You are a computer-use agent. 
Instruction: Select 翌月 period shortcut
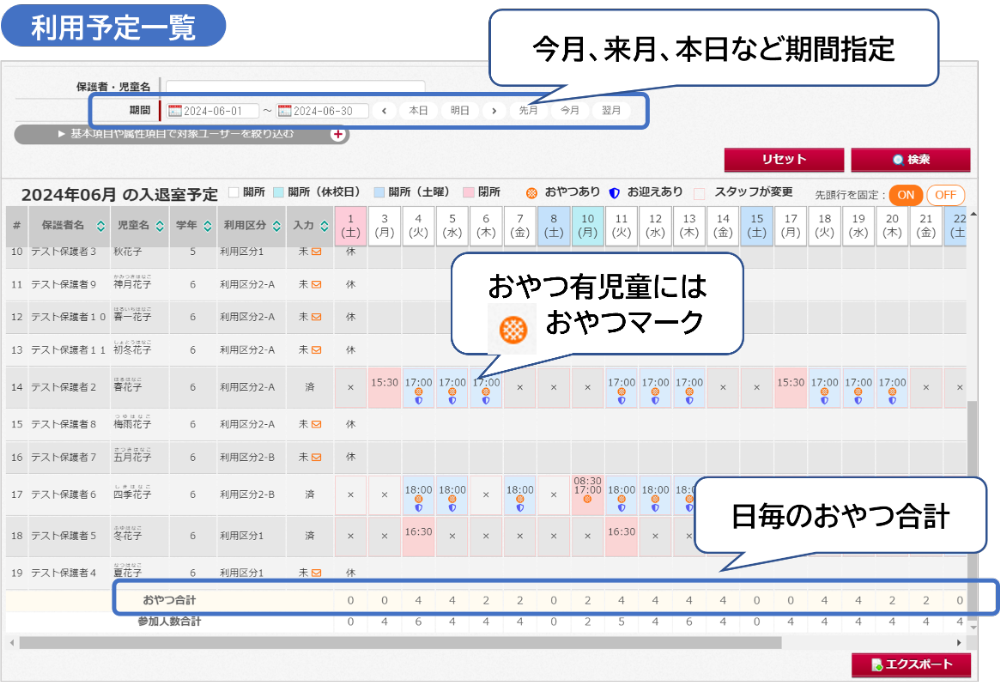[611, 110]
